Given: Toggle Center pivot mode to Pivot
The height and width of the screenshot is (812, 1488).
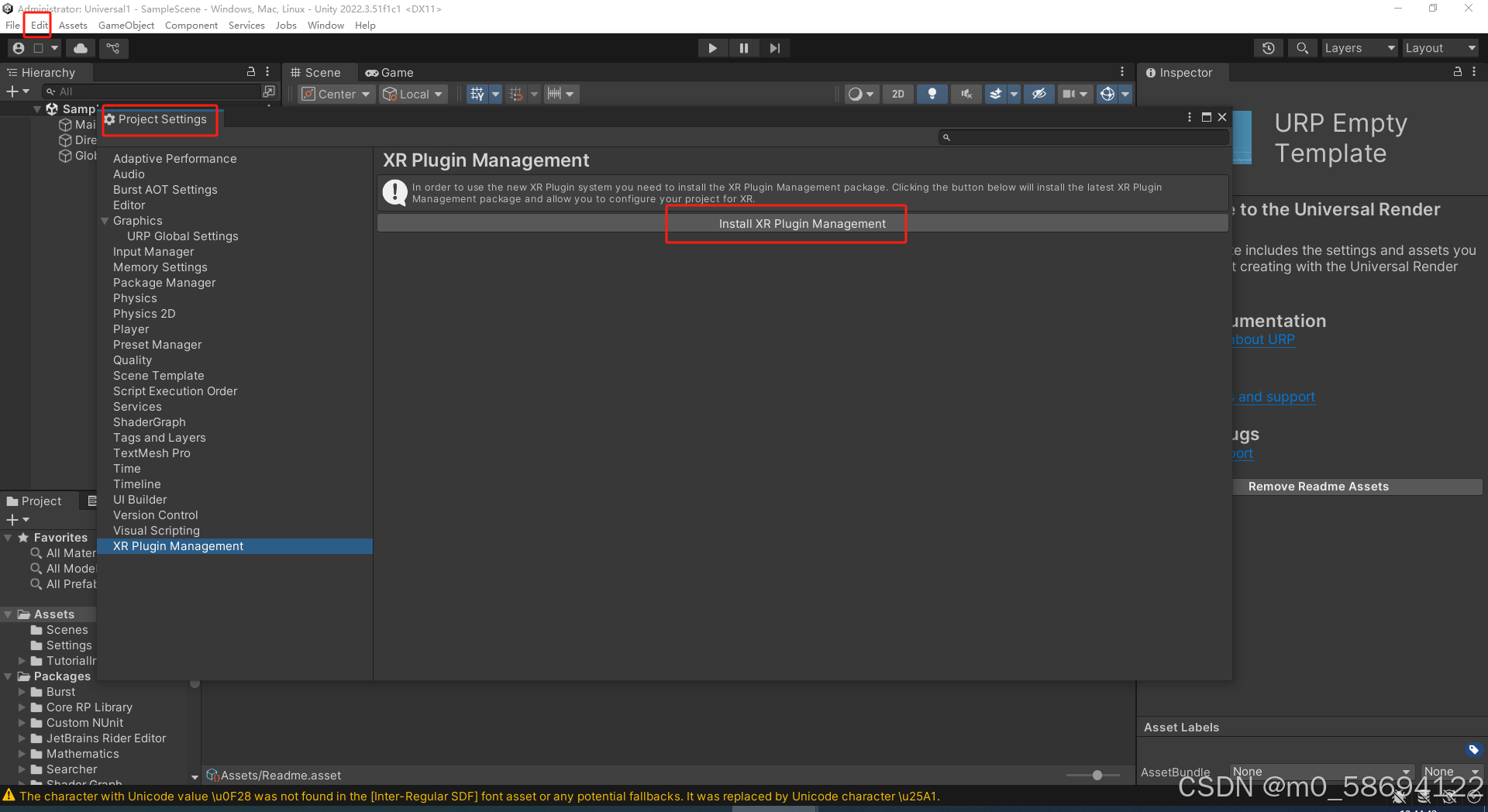Looking at the screenshot, I should tap(335, 94).
